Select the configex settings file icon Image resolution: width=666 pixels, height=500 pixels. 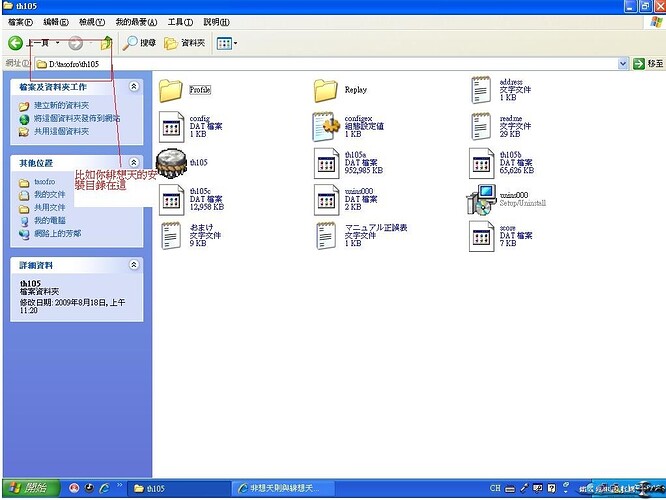(x=327, y=126)
